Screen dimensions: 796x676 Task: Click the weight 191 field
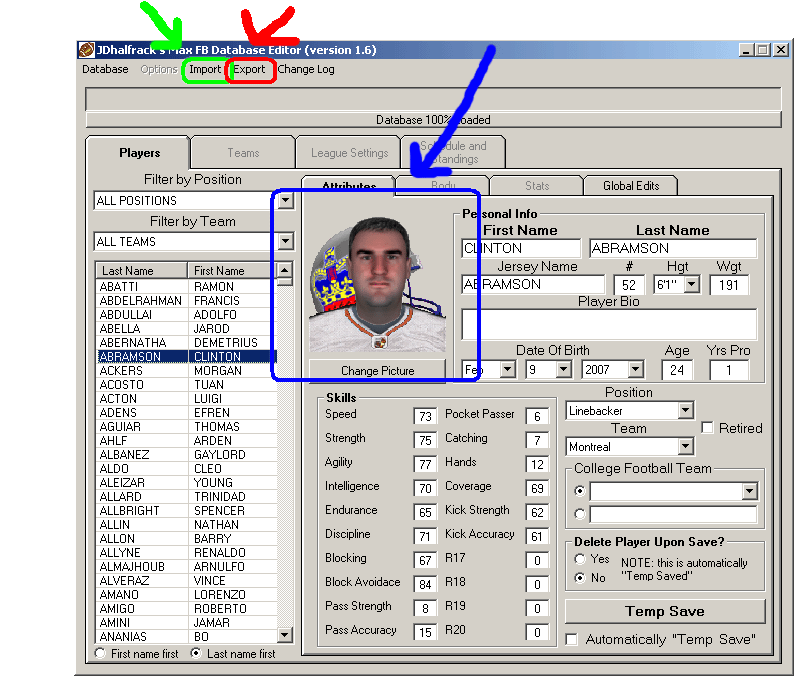coord(728,285)
